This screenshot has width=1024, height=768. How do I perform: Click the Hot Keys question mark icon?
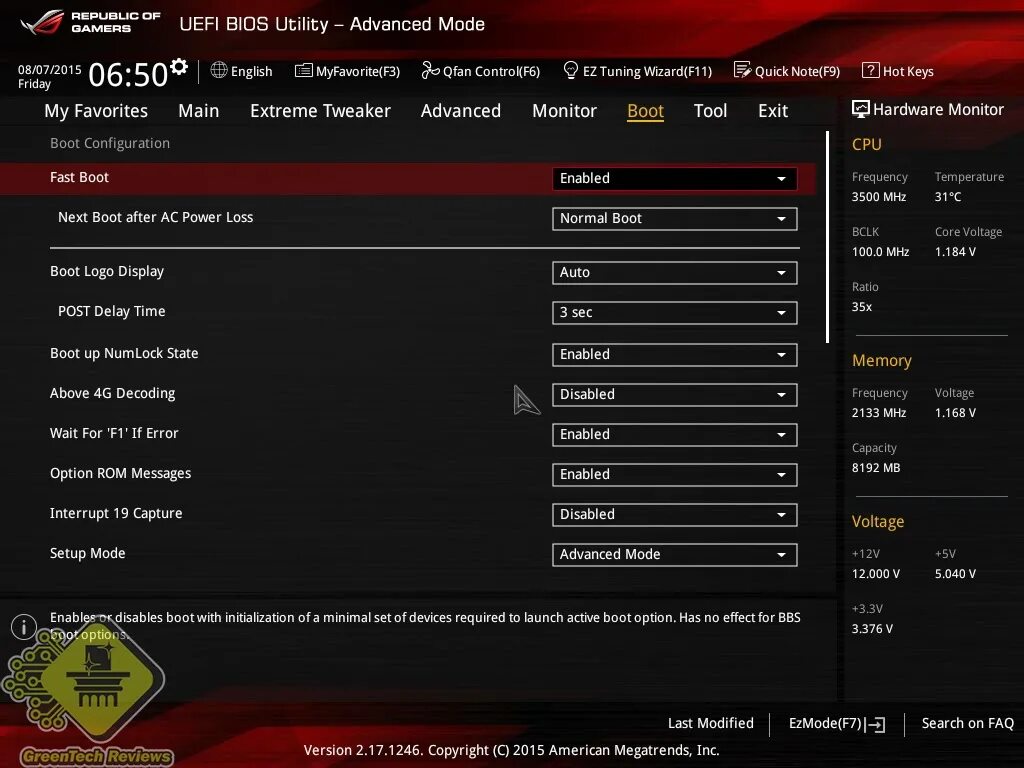[871, 71]
